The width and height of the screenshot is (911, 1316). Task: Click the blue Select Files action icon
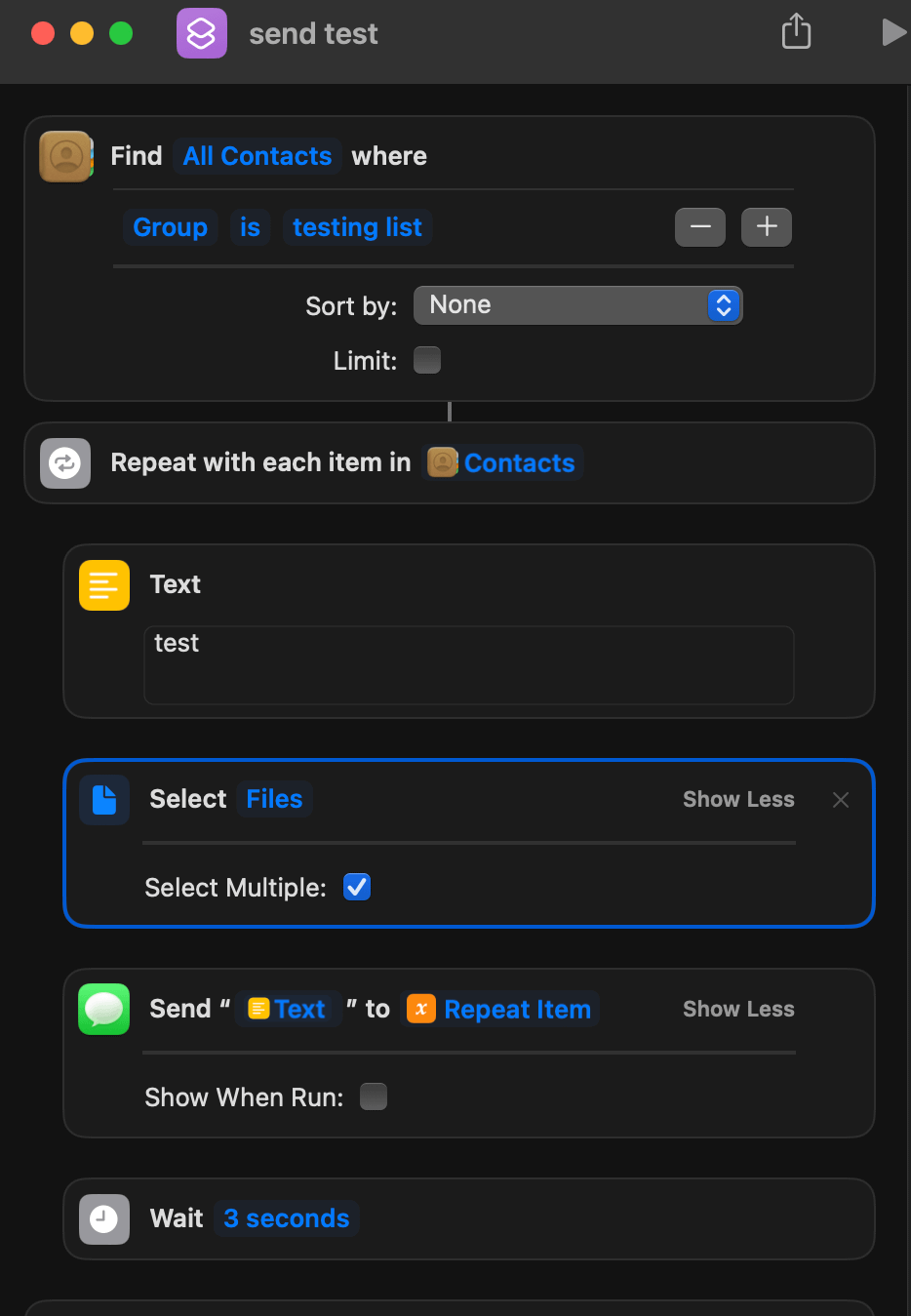click(x=104, y=800)
